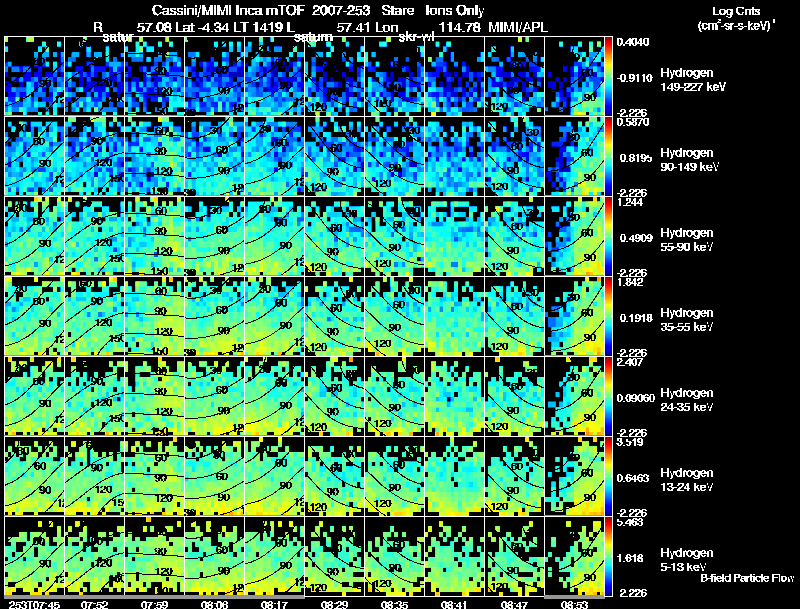Screen dimensions: 800x609
Task: Click the L value '57.41' in the header
Action: point(354,27)
